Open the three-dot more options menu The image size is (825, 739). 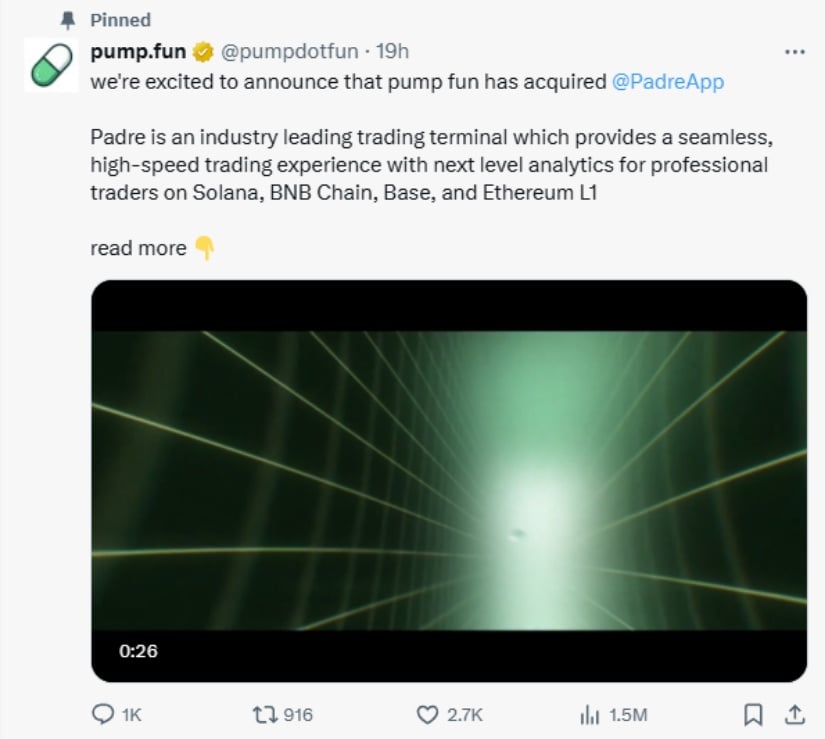pyautogui.click(x=795, y=51)
